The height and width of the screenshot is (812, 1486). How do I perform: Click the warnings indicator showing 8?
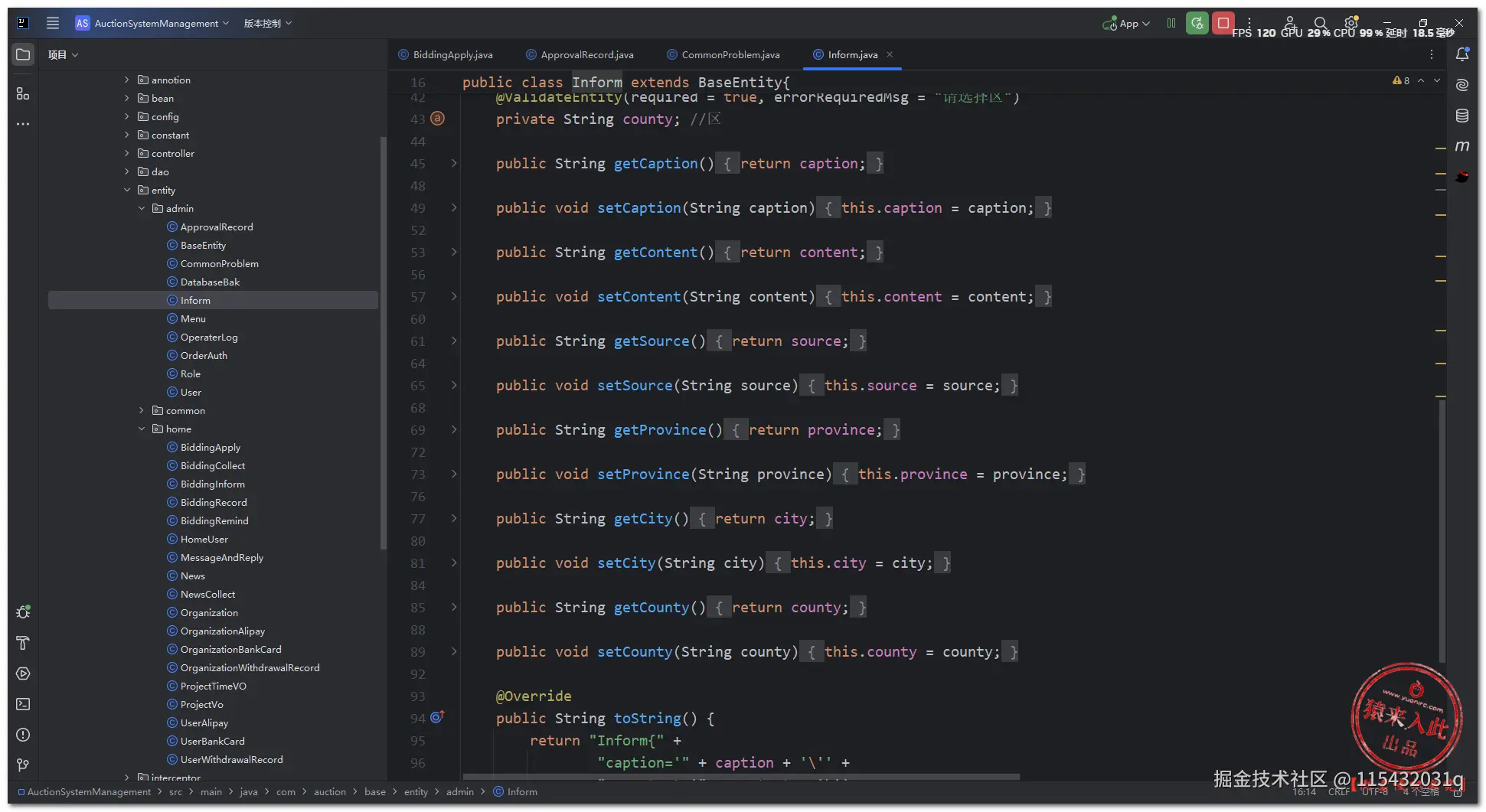point(1401,80)
